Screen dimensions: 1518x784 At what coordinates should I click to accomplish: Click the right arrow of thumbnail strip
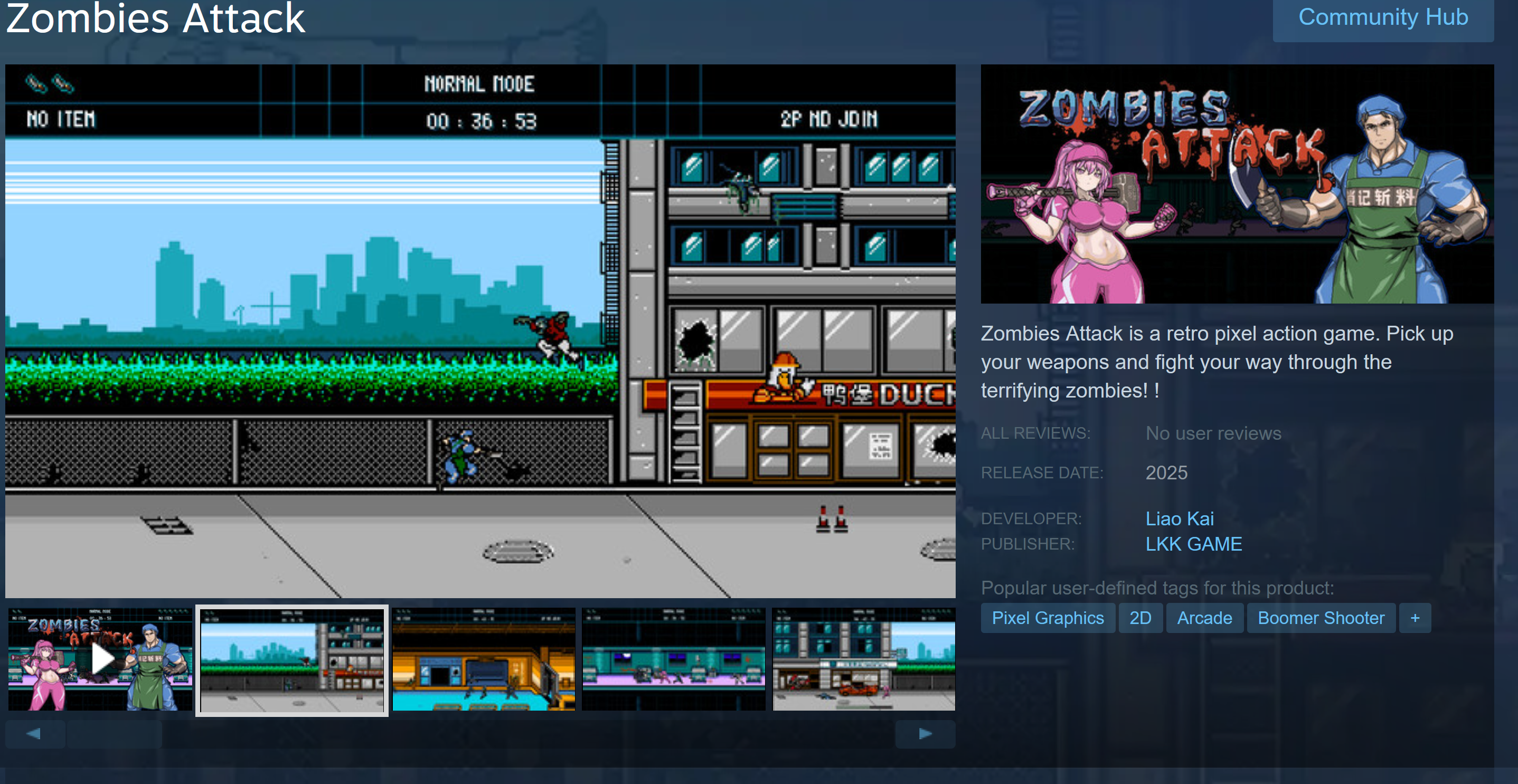pos(925,733)
